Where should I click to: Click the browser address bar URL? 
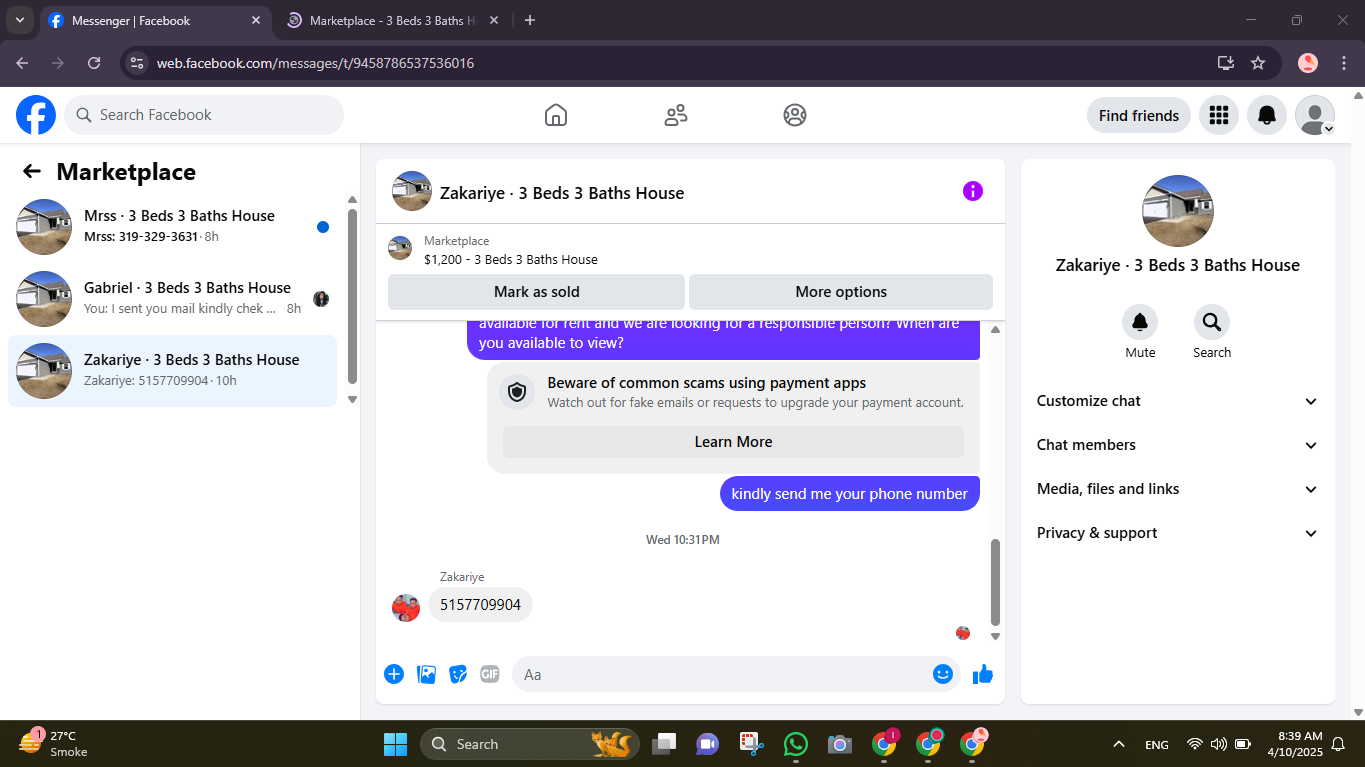tap(315, 63)
